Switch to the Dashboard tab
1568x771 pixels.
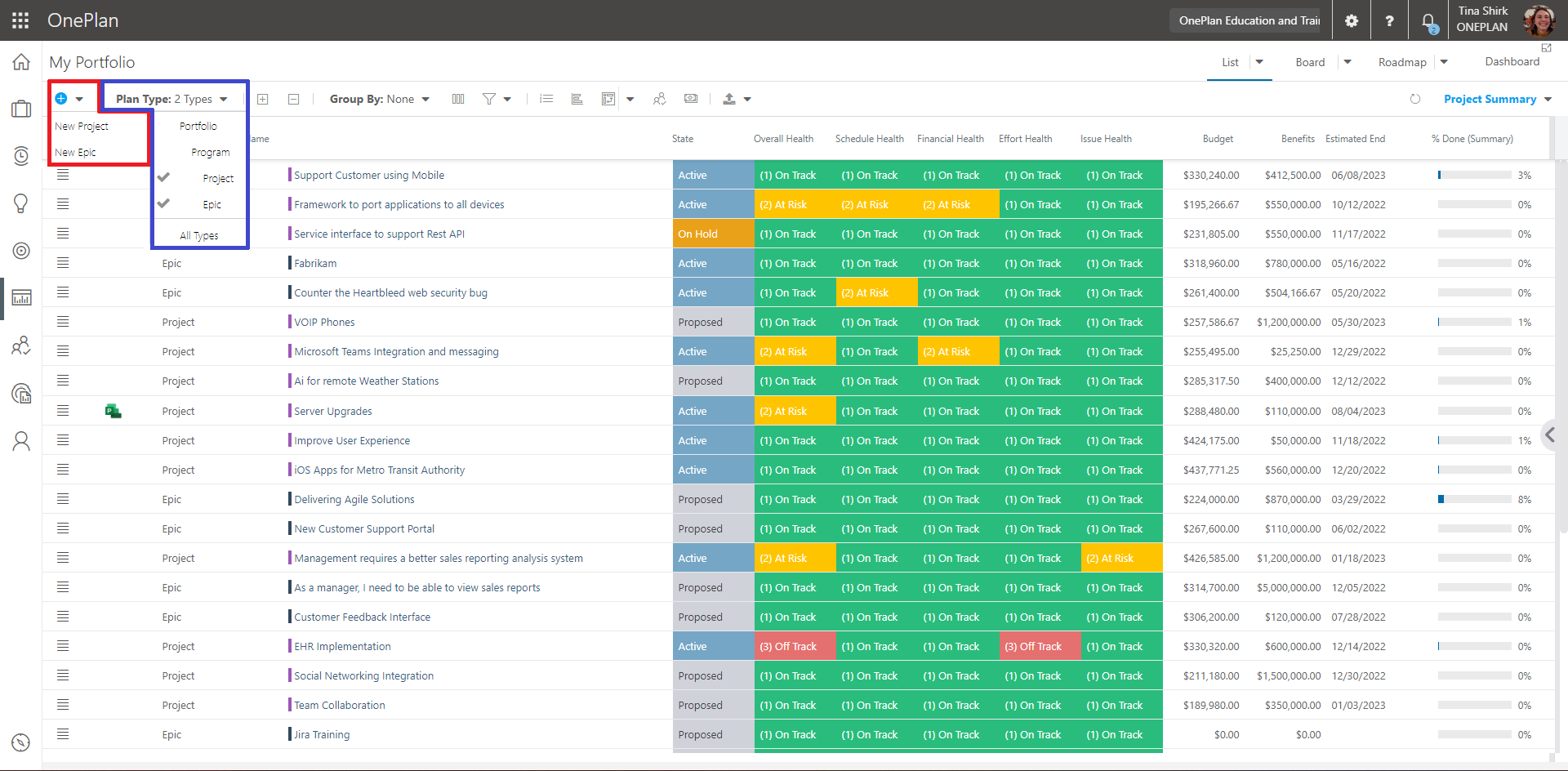click(x=1512, y=61)
